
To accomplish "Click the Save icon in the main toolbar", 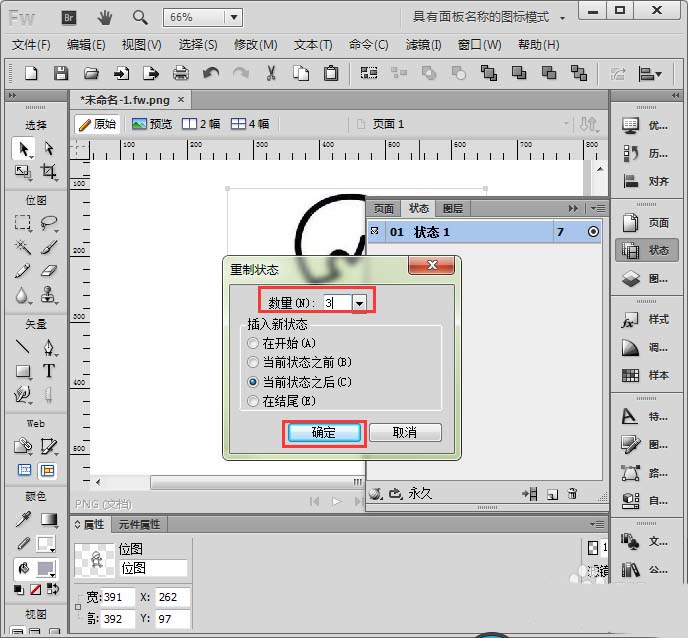I will pos(61,73).
